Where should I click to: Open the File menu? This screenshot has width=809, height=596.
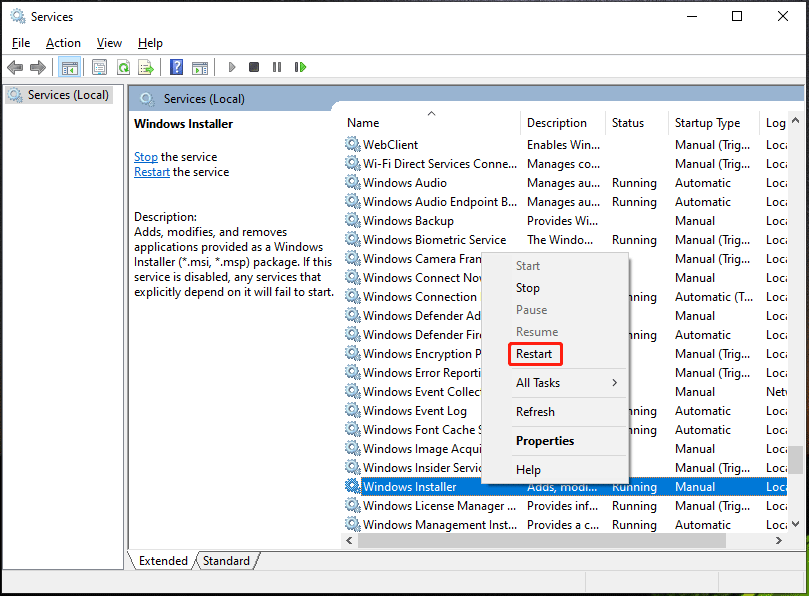[x=21, y=43]
